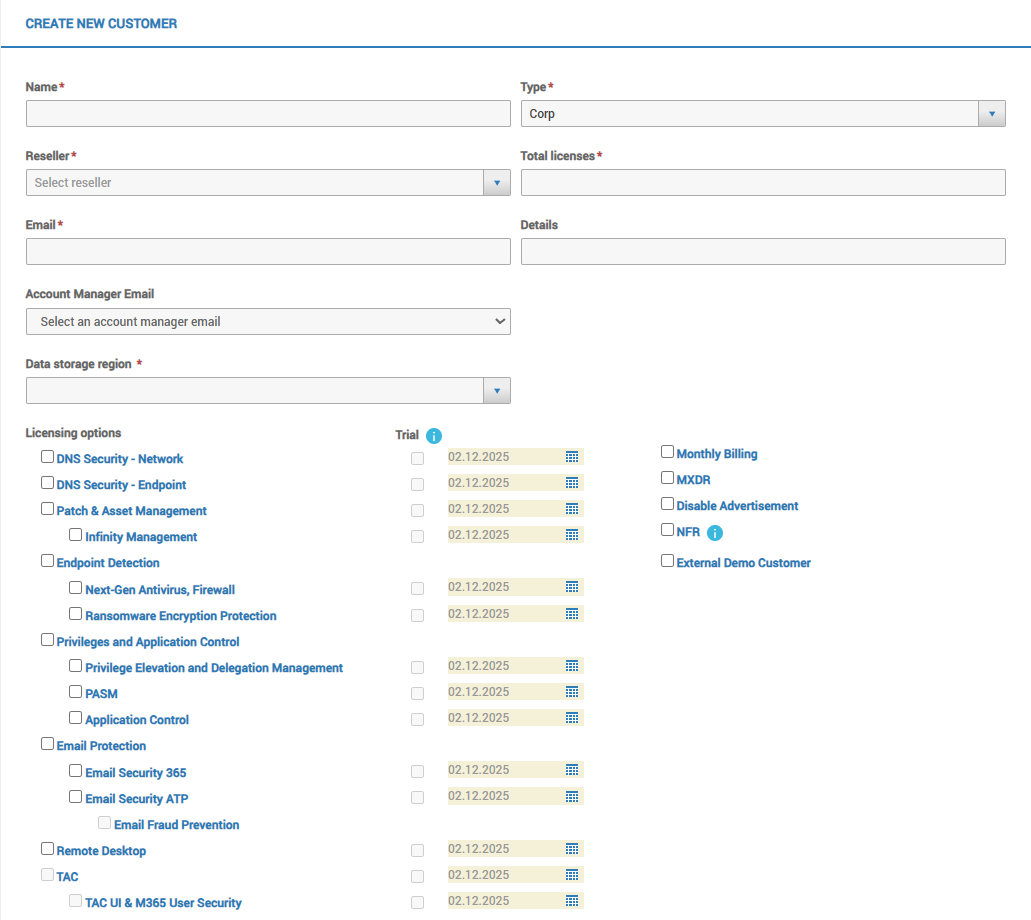Enable Ransomware Encryption Protection

pos(76,614)
